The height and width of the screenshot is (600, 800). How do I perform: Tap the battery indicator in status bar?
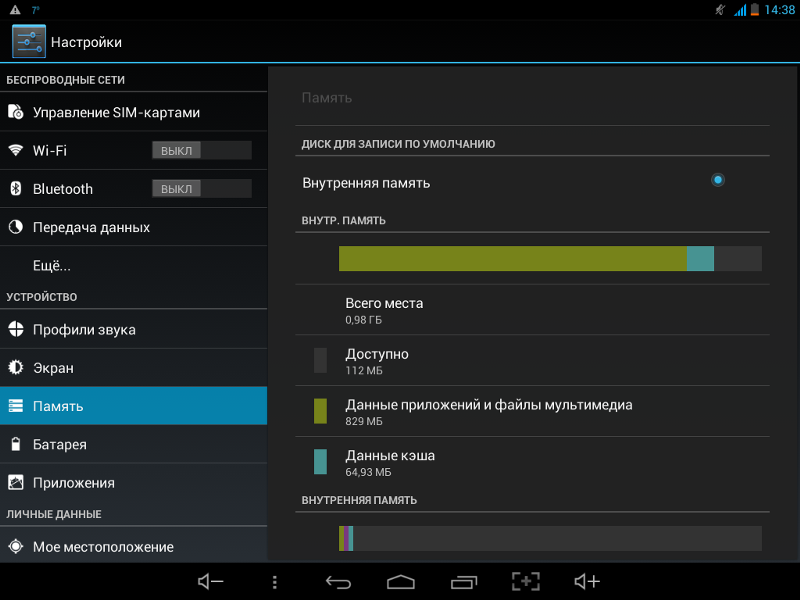point(755,10)
